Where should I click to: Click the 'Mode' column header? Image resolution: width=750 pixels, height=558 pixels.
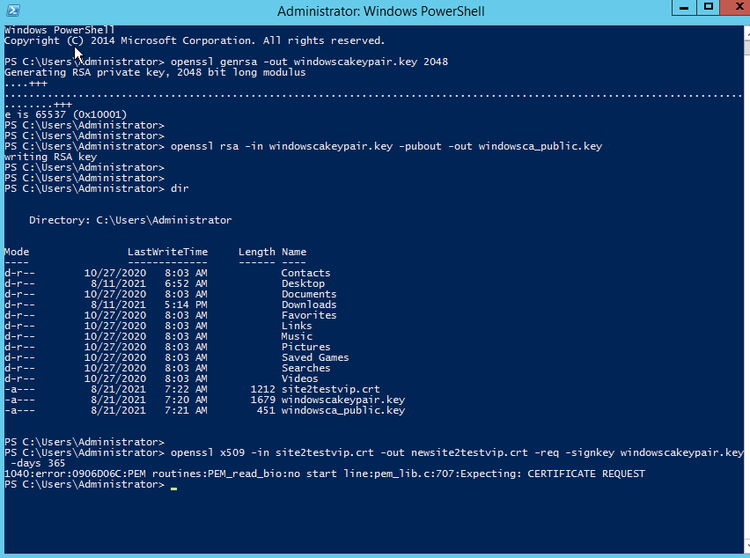point(17,252)
